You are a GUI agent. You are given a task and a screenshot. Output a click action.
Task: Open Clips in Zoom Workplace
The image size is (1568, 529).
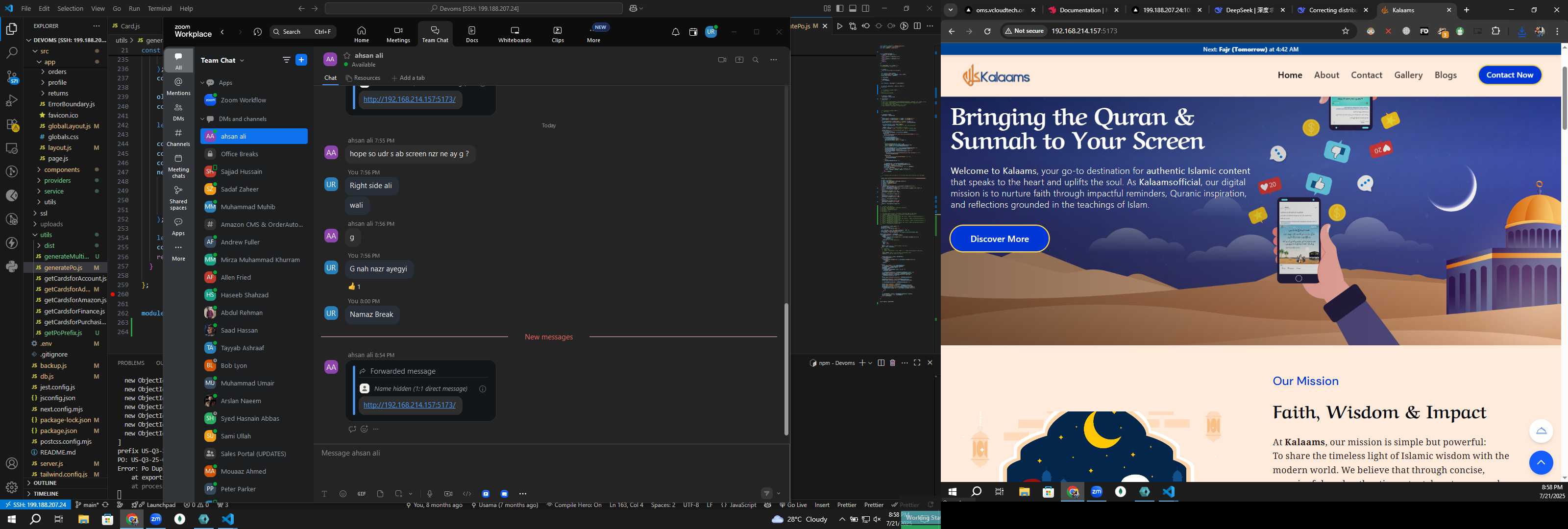(x=558, y=34)
